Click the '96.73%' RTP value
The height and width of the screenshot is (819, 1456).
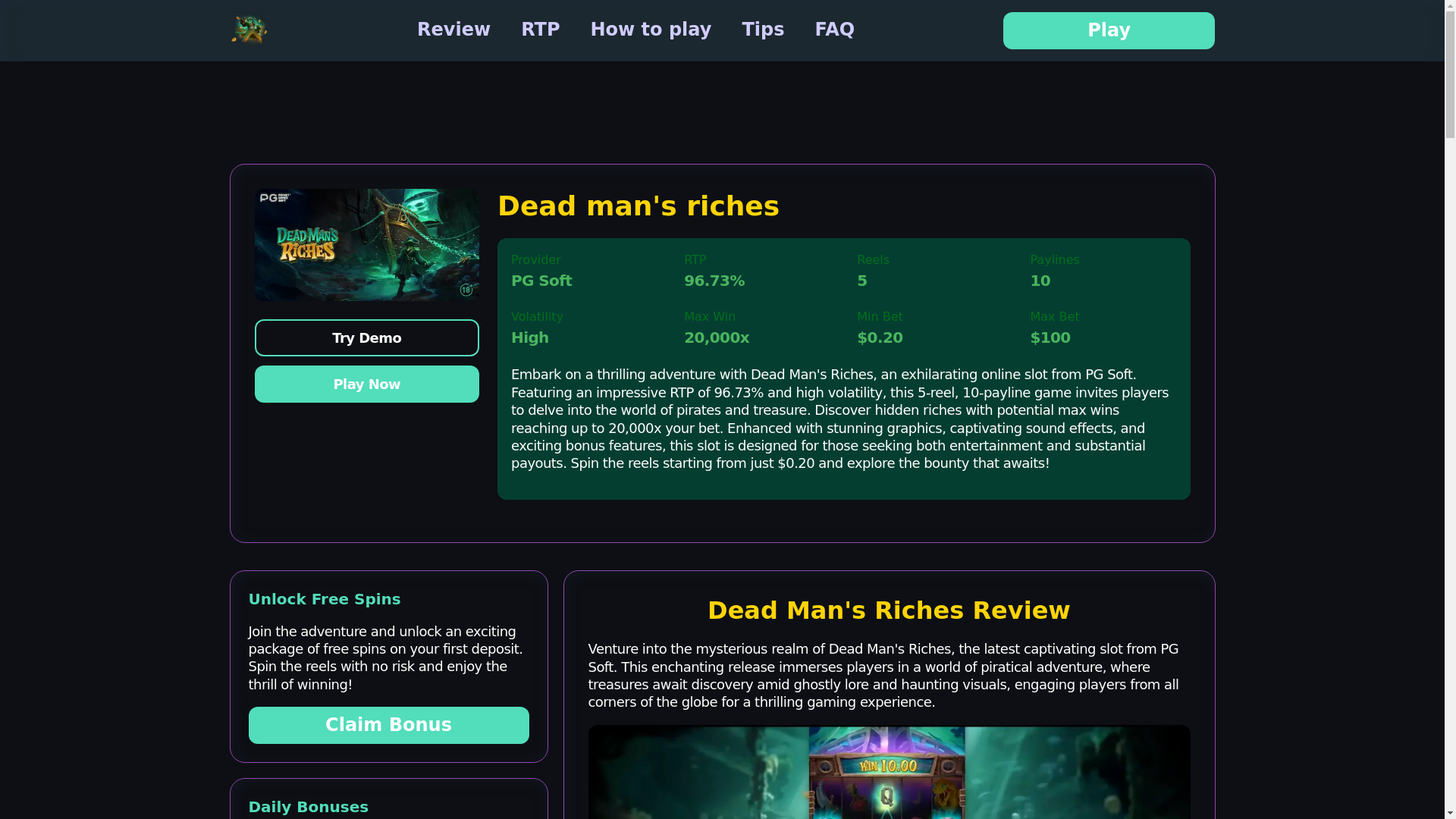coord(714,281)
